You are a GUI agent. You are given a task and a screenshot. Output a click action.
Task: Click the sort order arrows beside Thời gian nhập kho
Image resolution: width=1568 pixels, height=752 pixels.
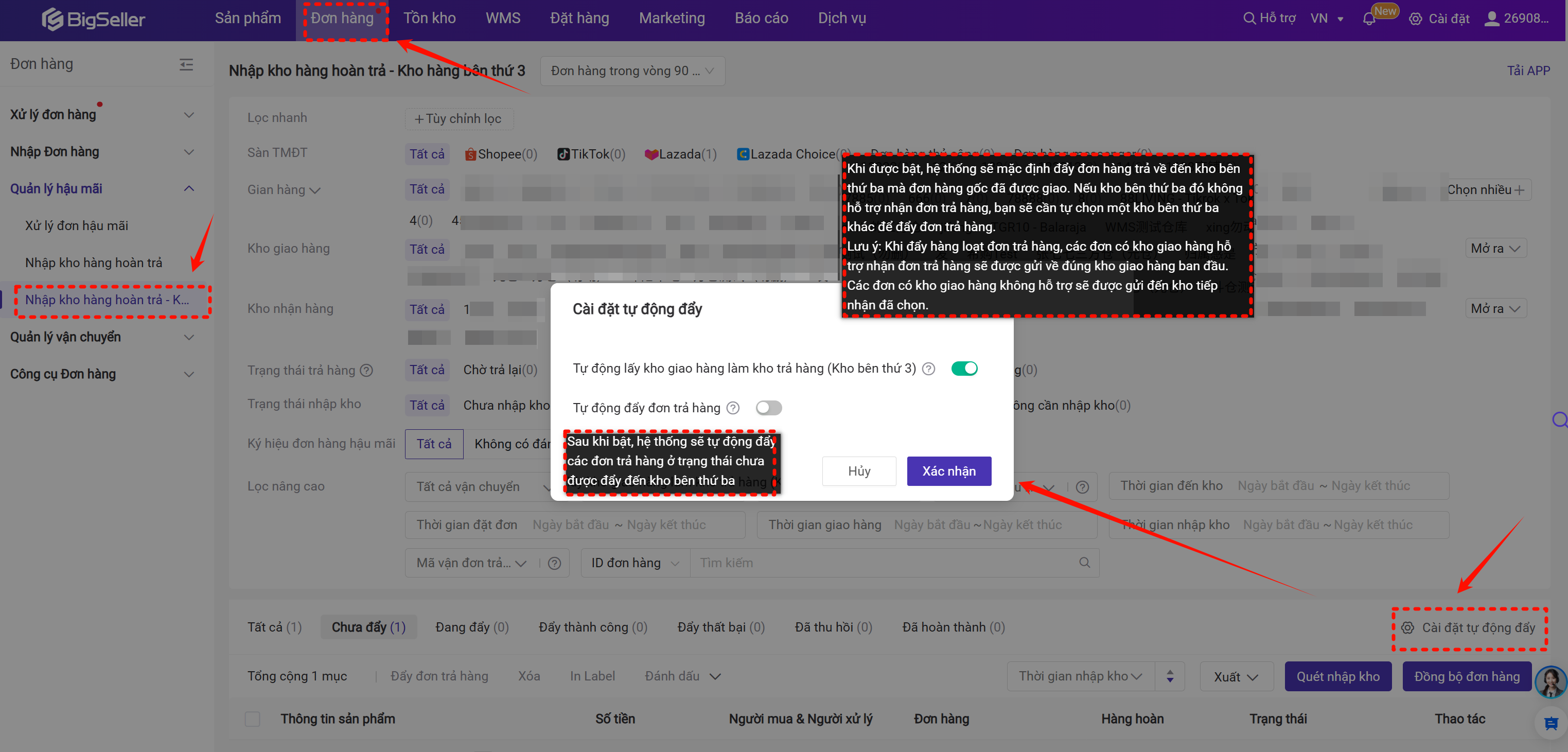point(1170,676)
